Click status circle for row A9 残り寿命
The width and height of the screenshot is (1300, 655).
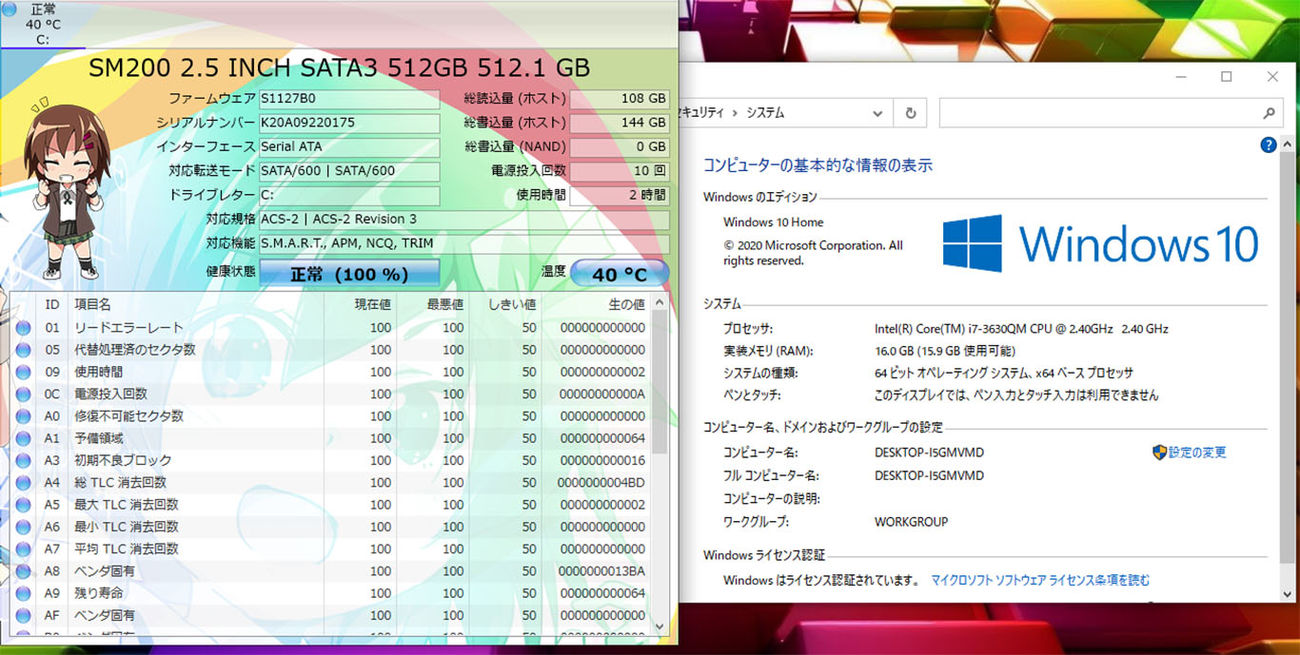23,593
